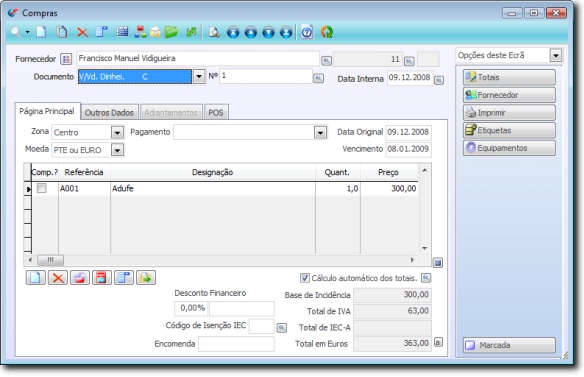Click the orange-green refresh icon
Screen dimensions: 584x377
click(327, 32)
